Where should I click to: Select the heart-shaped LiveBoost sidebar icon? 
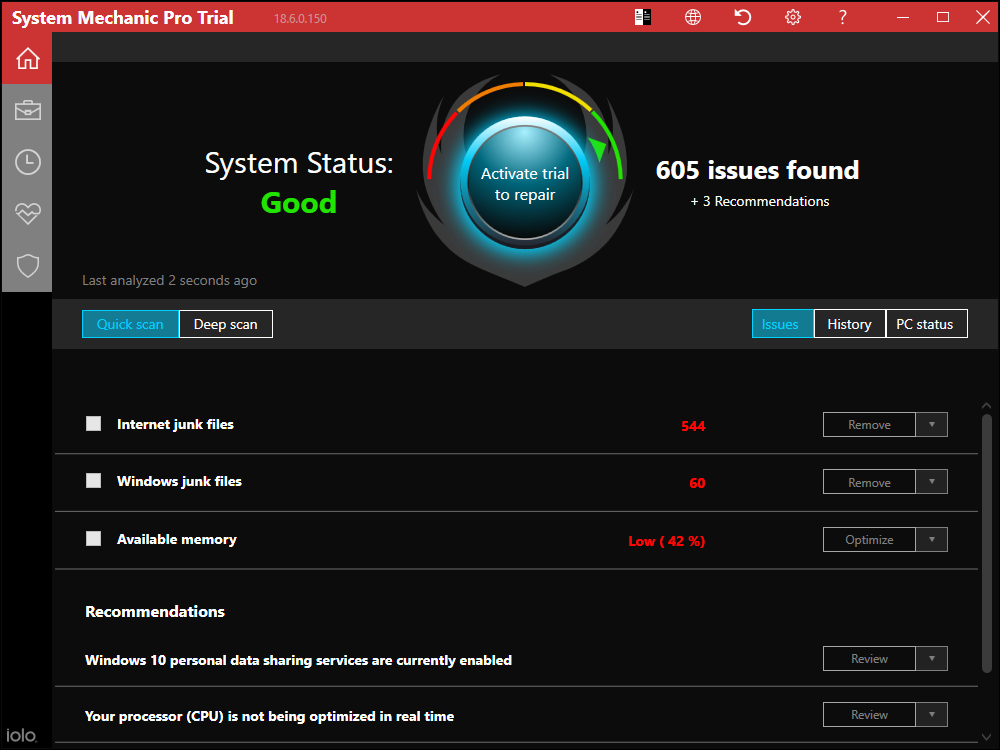(27, 214)
